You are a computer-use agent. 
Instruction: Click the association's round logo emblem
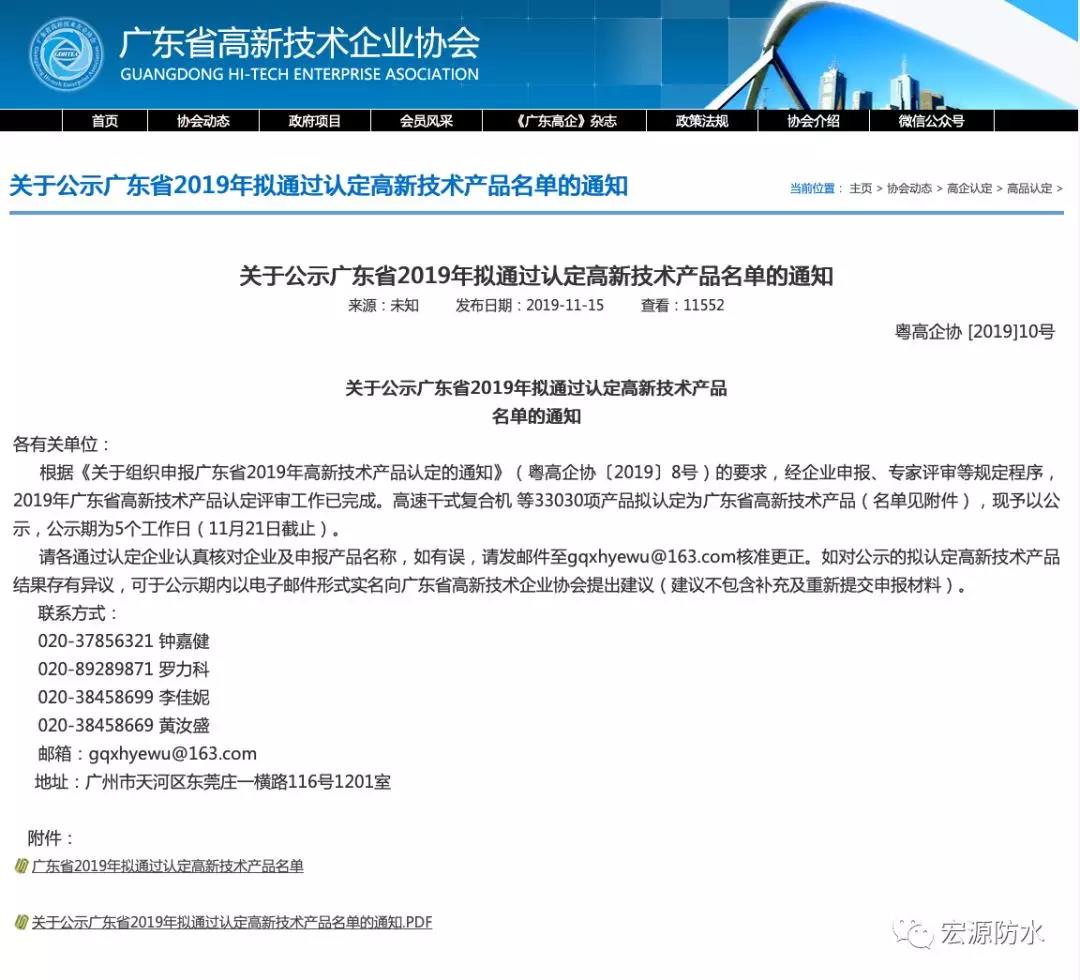(x=67, y=55)
